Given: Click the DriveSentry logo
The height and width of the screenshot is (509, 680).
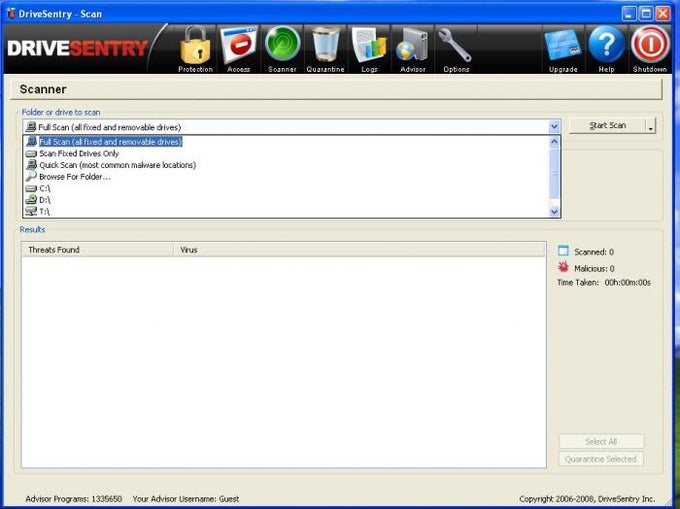Looking at the screenshot, I should coord(78,48).
